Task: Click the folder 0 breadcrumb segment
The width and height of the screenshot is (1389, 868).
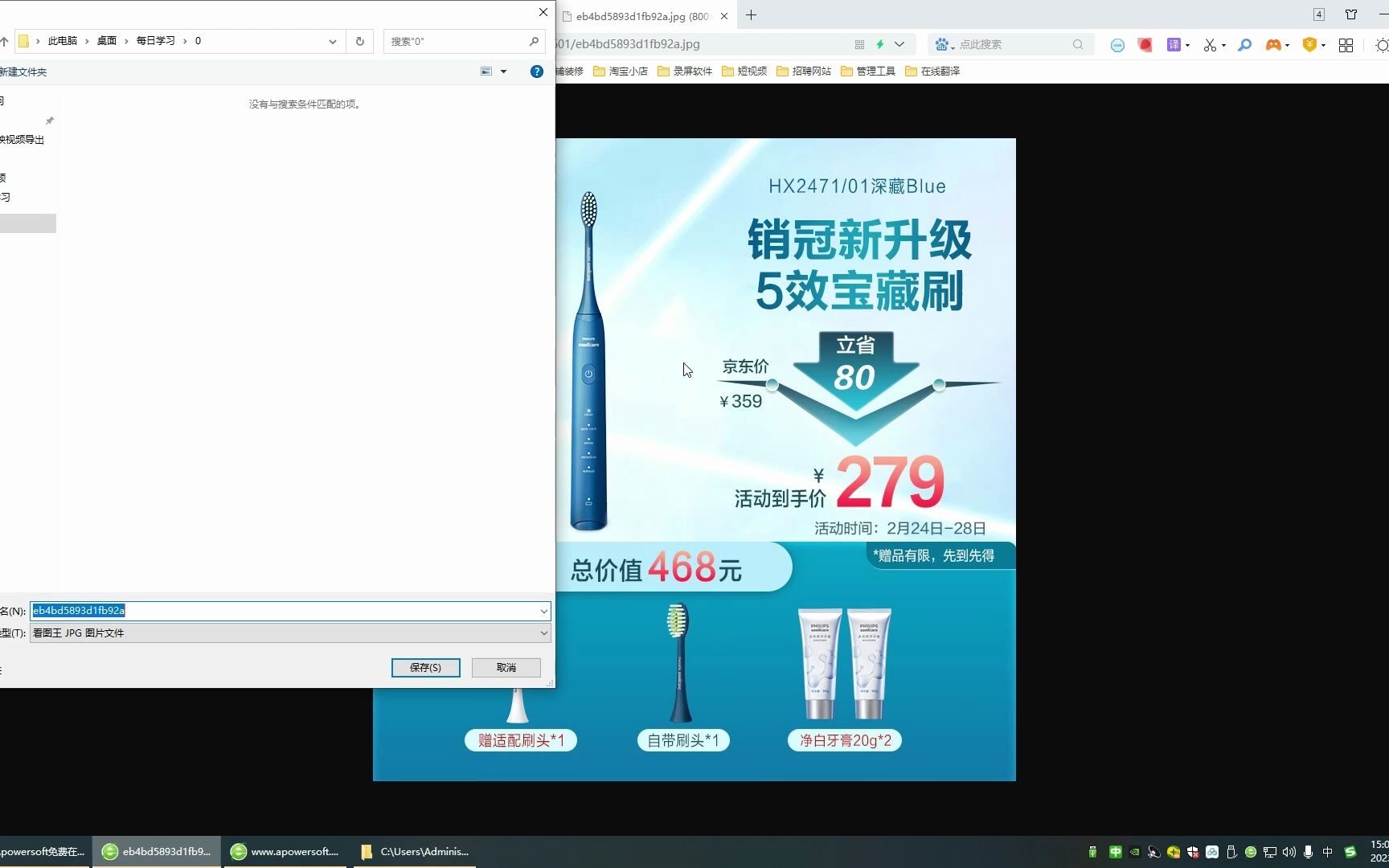Action: (x=198, y=41)
